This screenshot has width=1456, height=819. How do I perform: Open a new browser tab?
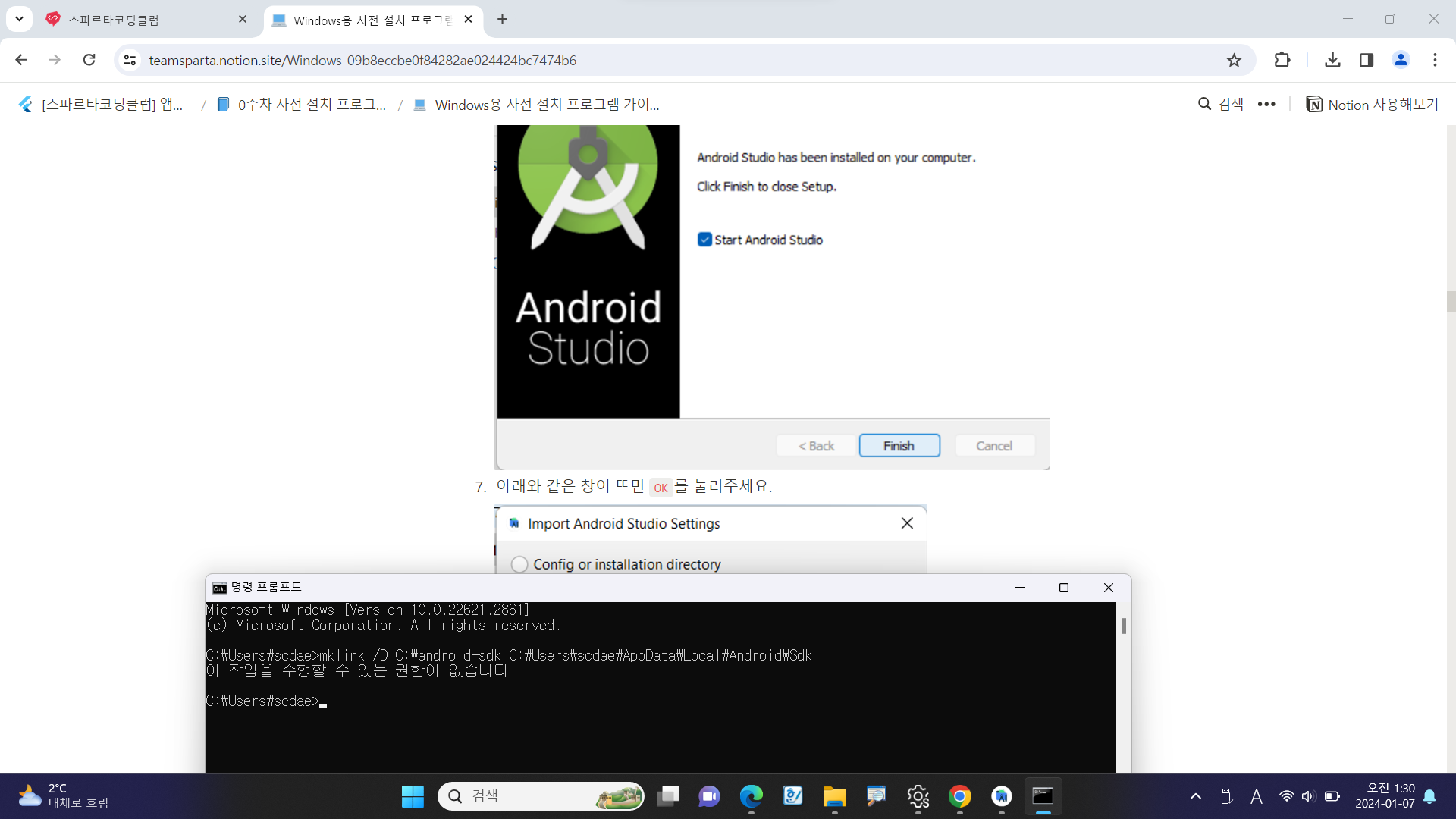[502, 20]
